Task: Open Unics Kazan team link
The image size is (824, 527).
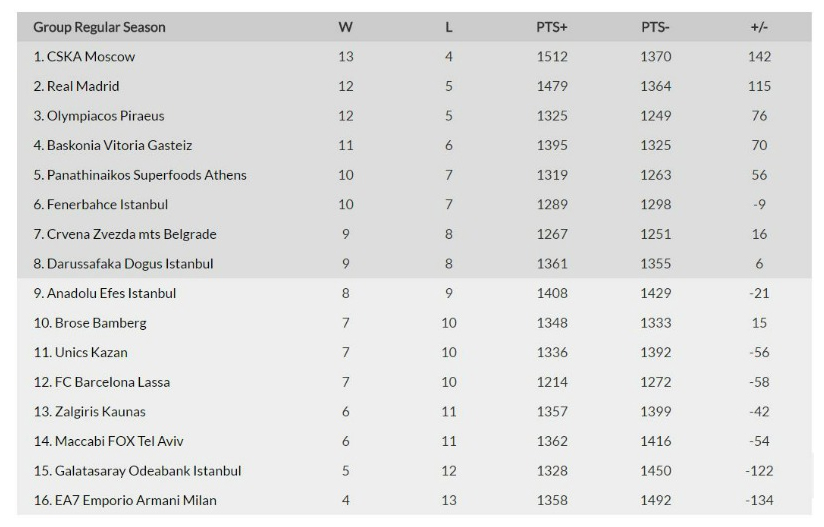Action: coord(80,353)
